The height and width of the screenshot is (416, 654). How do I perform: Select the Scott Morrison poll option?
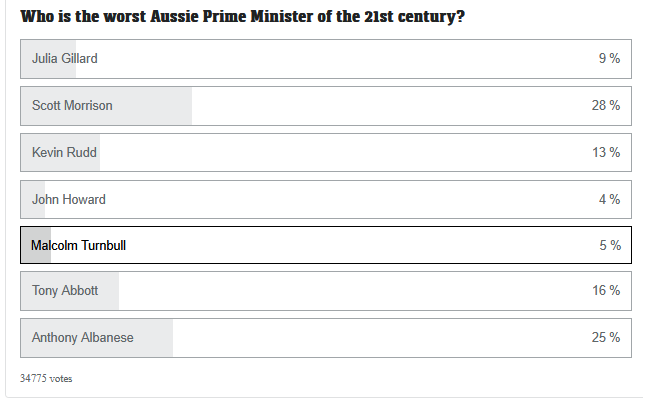point(326,106)
